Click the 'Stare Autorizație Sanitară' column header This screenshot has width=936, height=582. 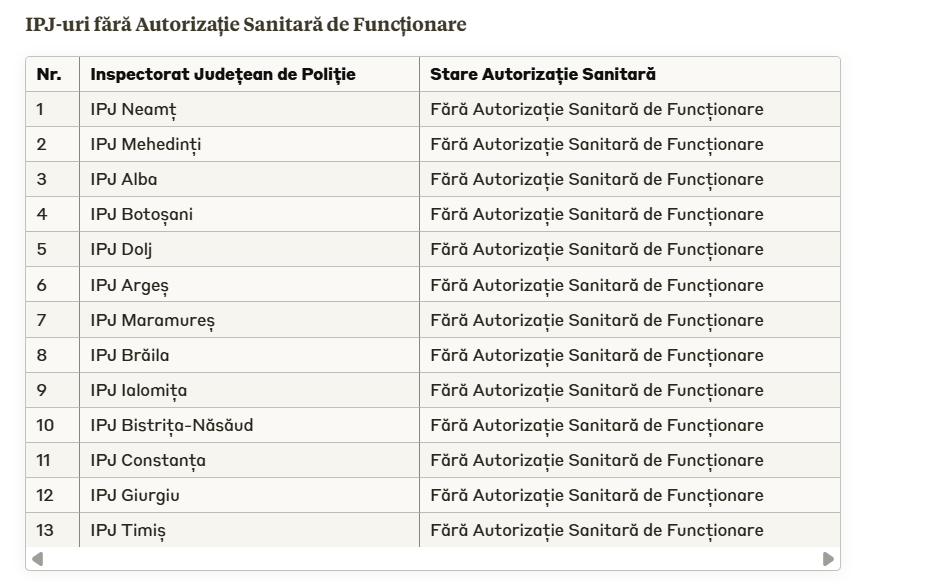[543, 74]
